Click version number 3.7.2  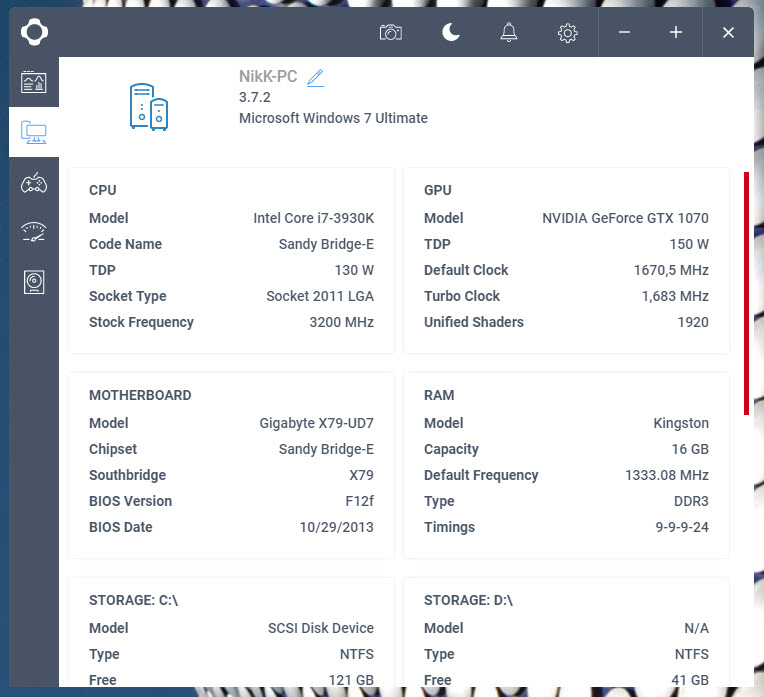254,97
